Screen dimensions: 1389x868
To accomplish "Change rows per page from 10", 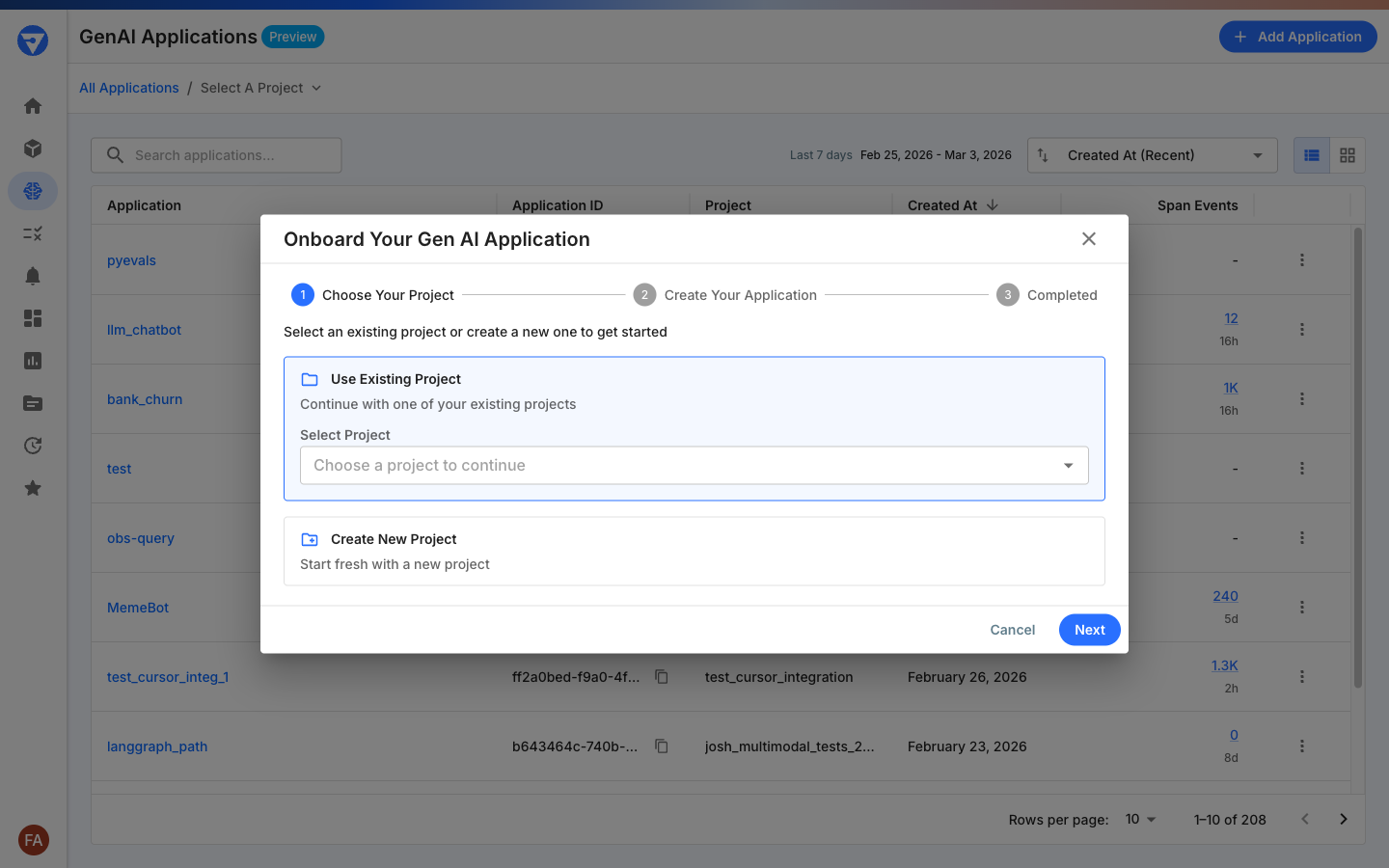I will [1138, 819].
